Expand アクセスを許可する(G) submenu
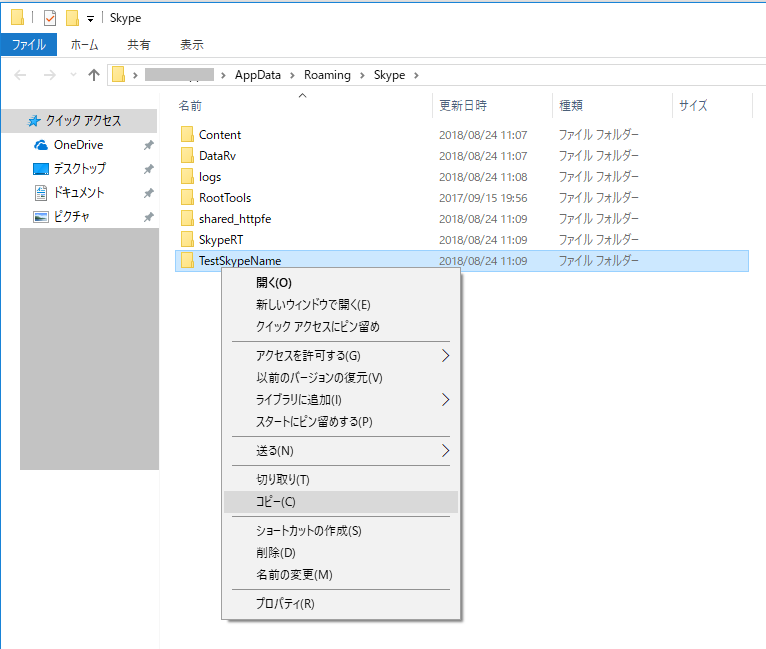Image resolution: width=766 pixels, height=649 pixels. (341, 356)
